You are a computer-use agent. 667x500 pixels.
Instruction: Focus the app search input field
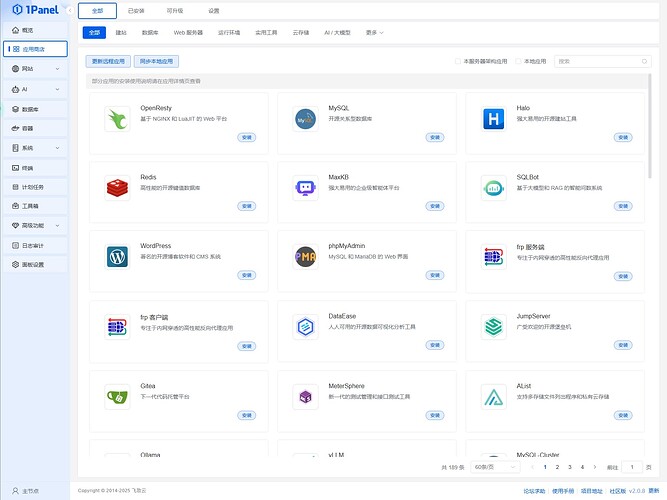(602, 61)
